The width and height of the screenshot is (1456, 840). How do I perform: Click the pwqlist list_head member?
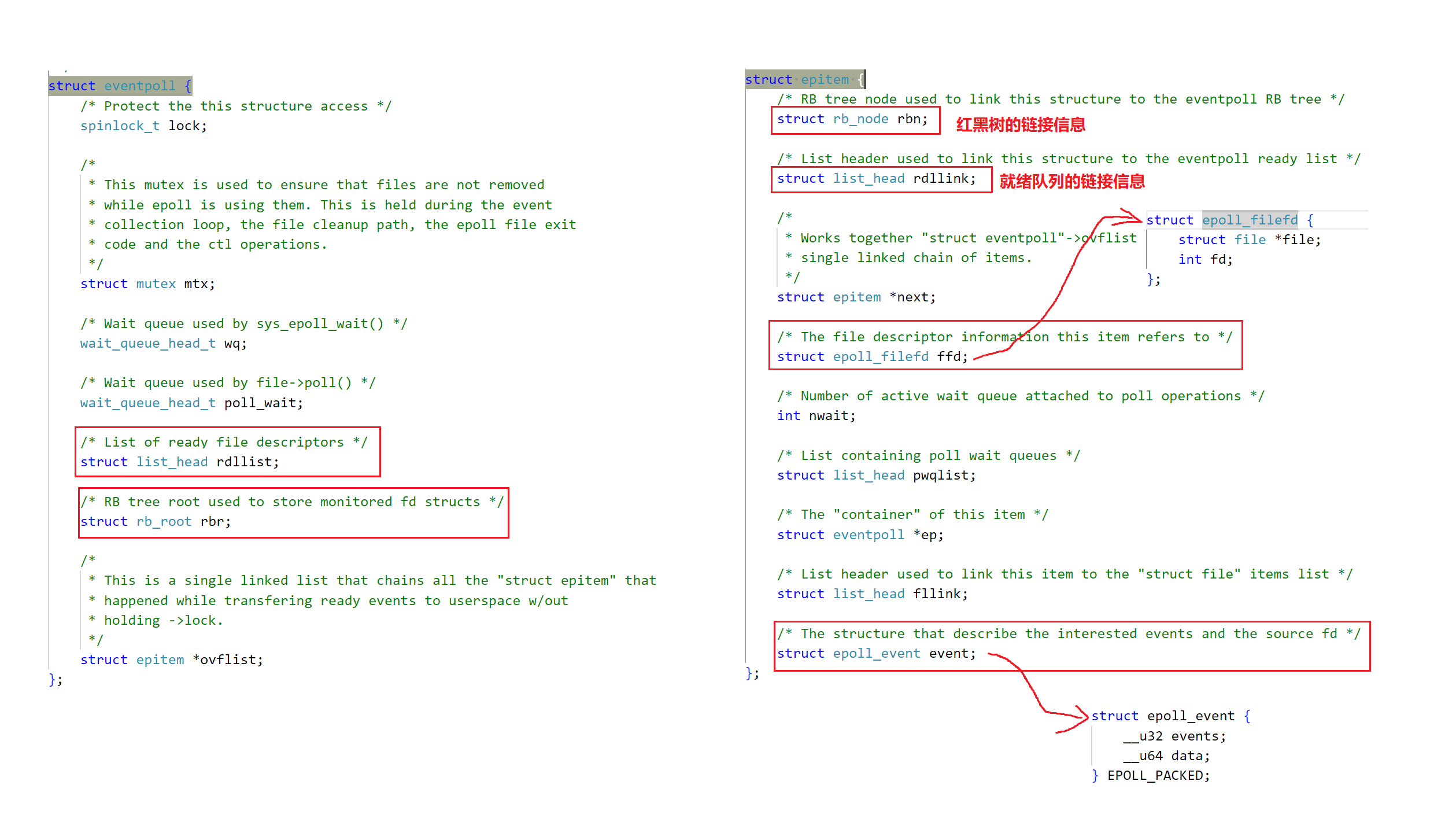(x=940, y=475)
